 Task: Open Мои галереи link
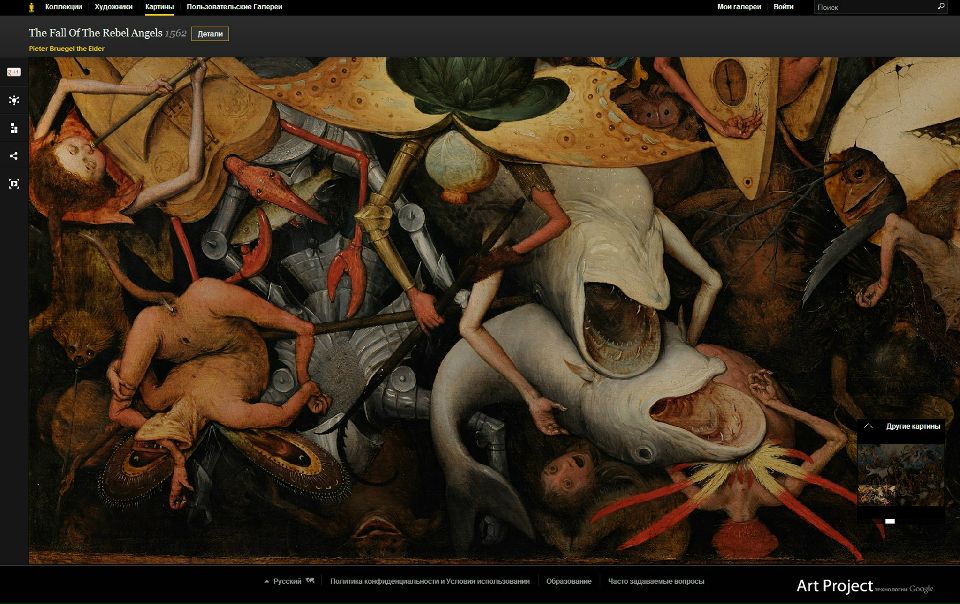[x=739, y=7]
